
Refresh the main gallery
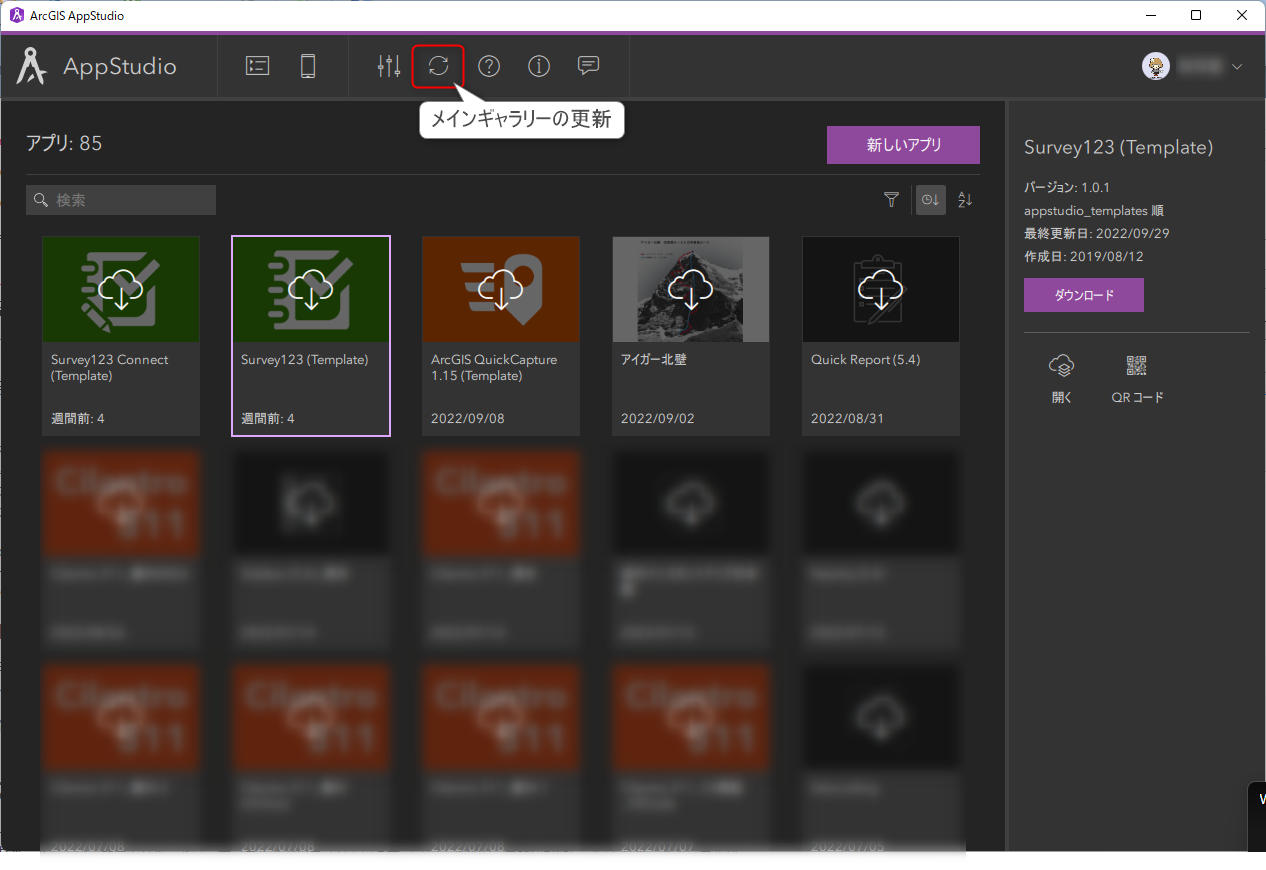[439, 66]
